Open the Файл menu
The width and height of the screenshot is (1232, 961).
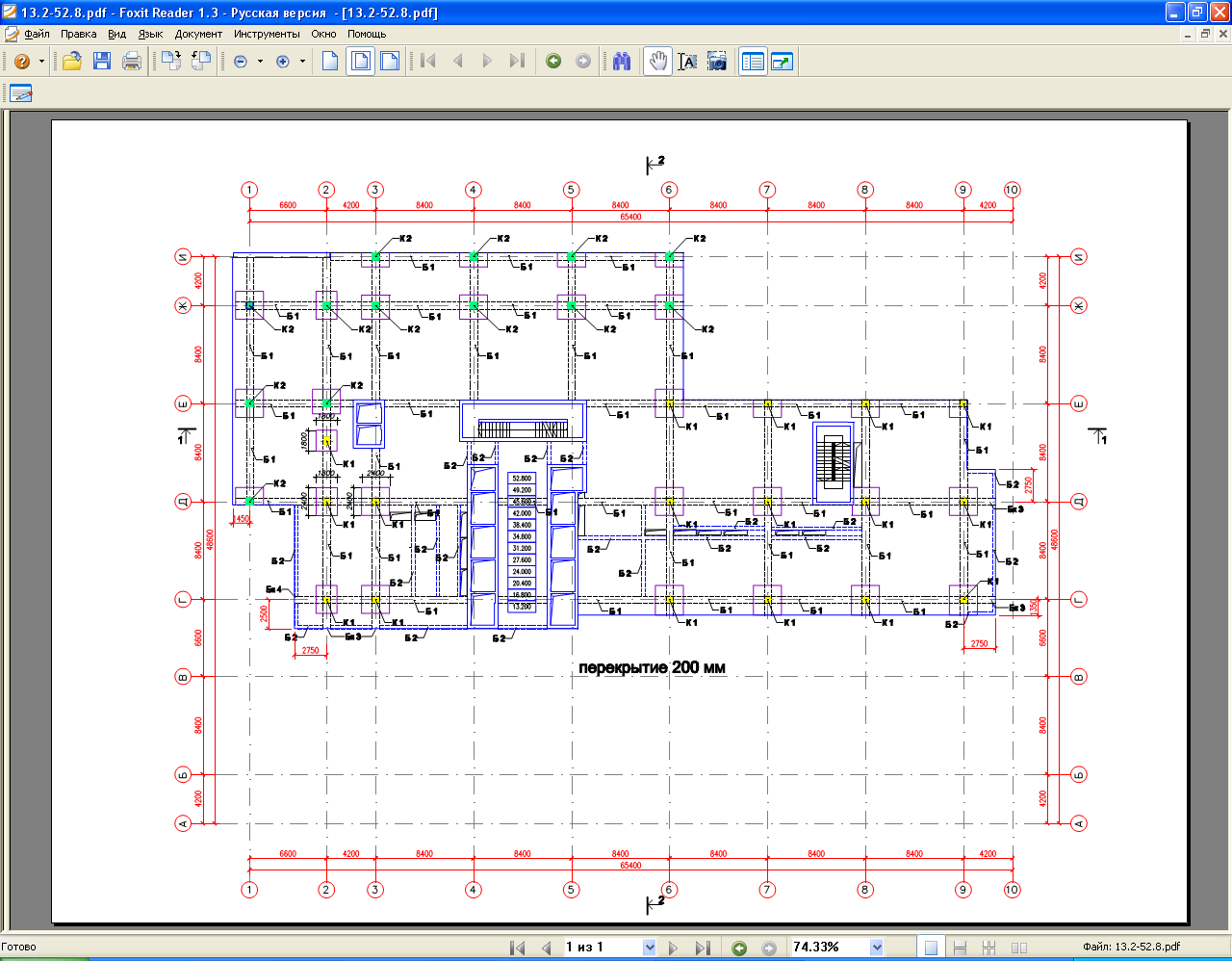coord(38,34)
